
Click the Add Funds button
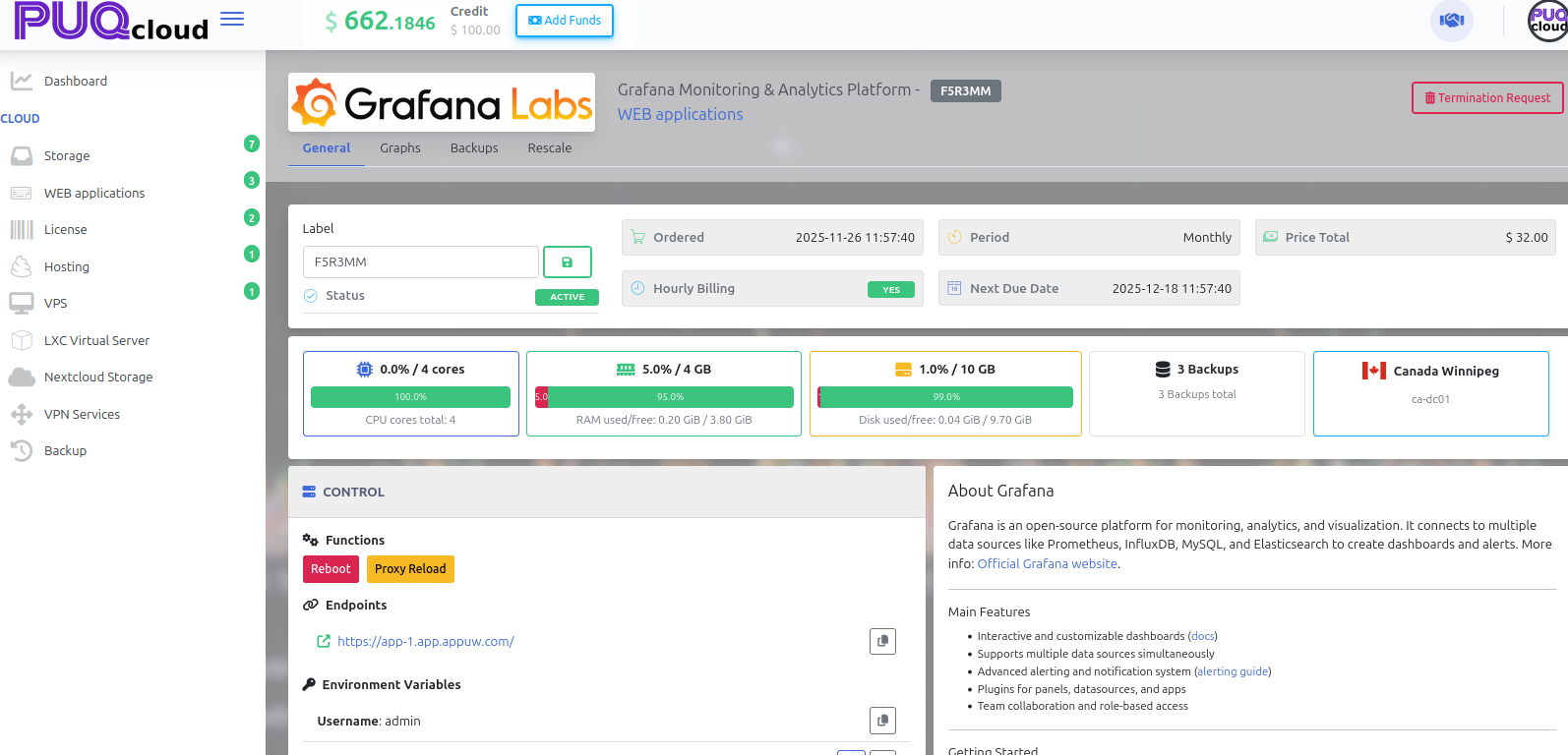point(565,21)
